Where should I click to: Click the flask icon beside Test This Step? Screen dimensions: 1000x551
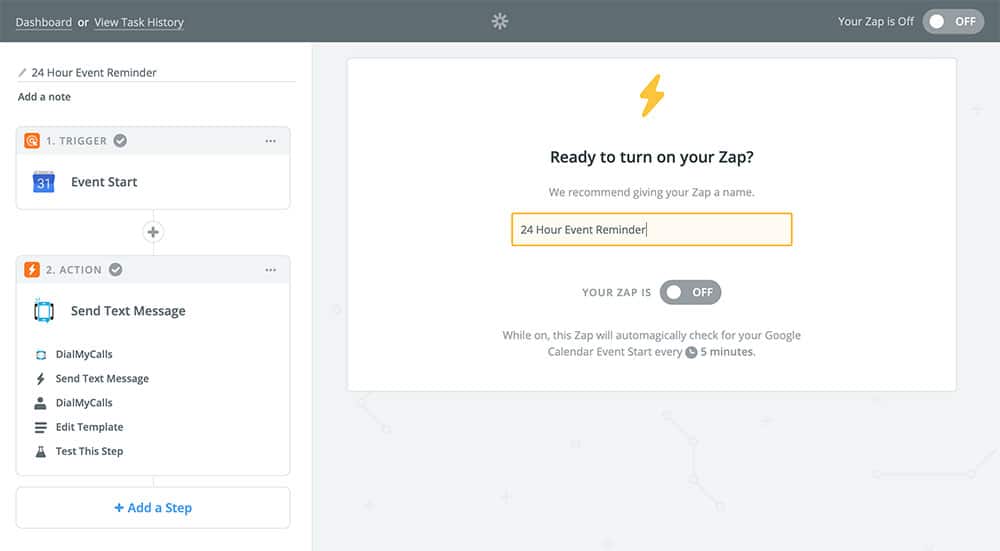tap(41, 451)
